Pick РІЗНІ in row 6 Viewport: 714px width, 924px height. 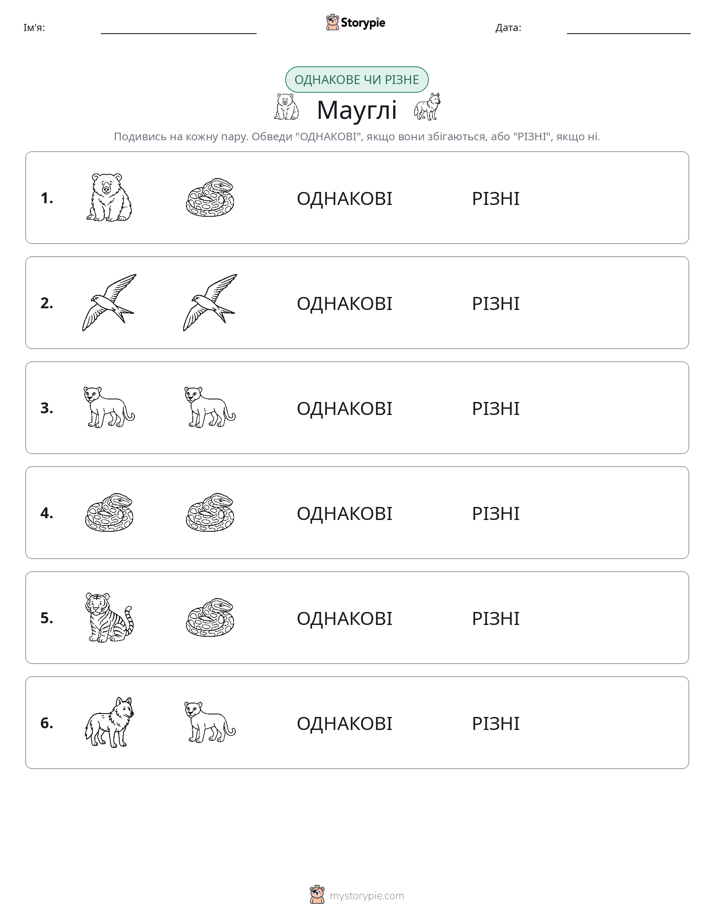point(495,723)
